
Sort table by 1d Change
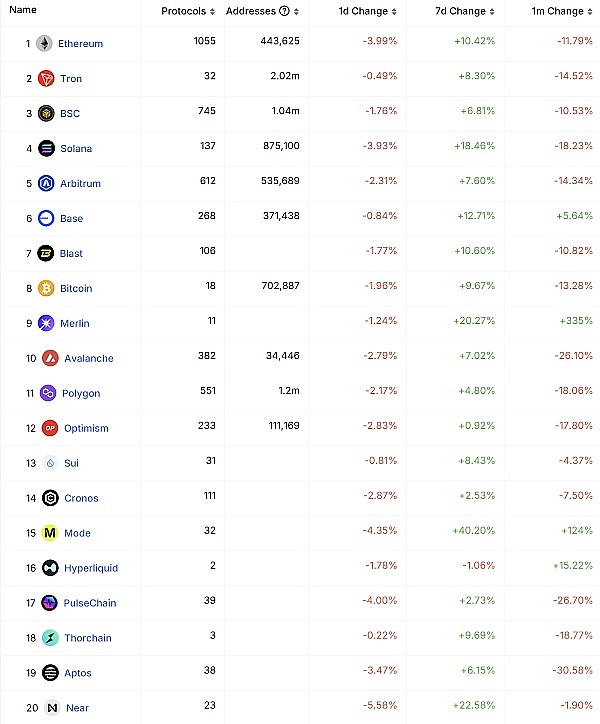pyautogui.click(x=399, y=12)
